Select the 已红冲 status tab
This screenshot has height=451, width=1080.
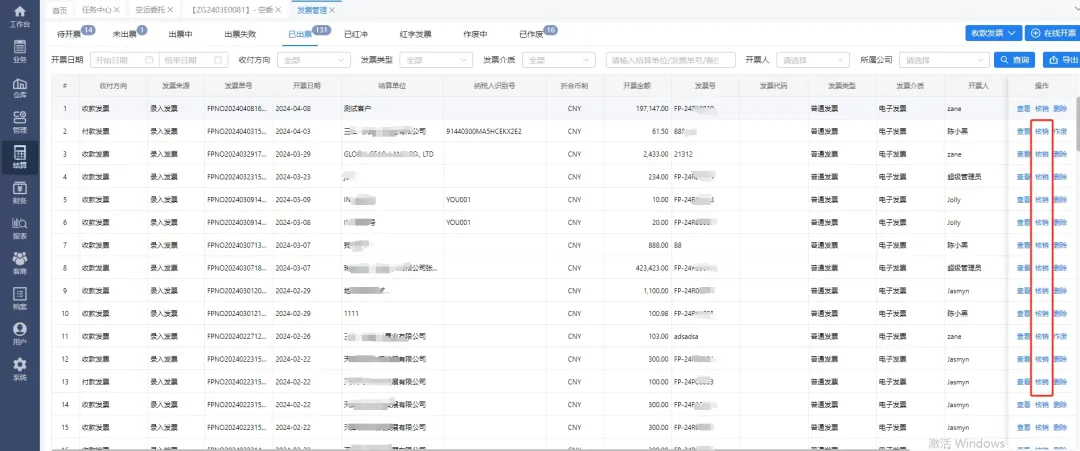coord(357,34)
